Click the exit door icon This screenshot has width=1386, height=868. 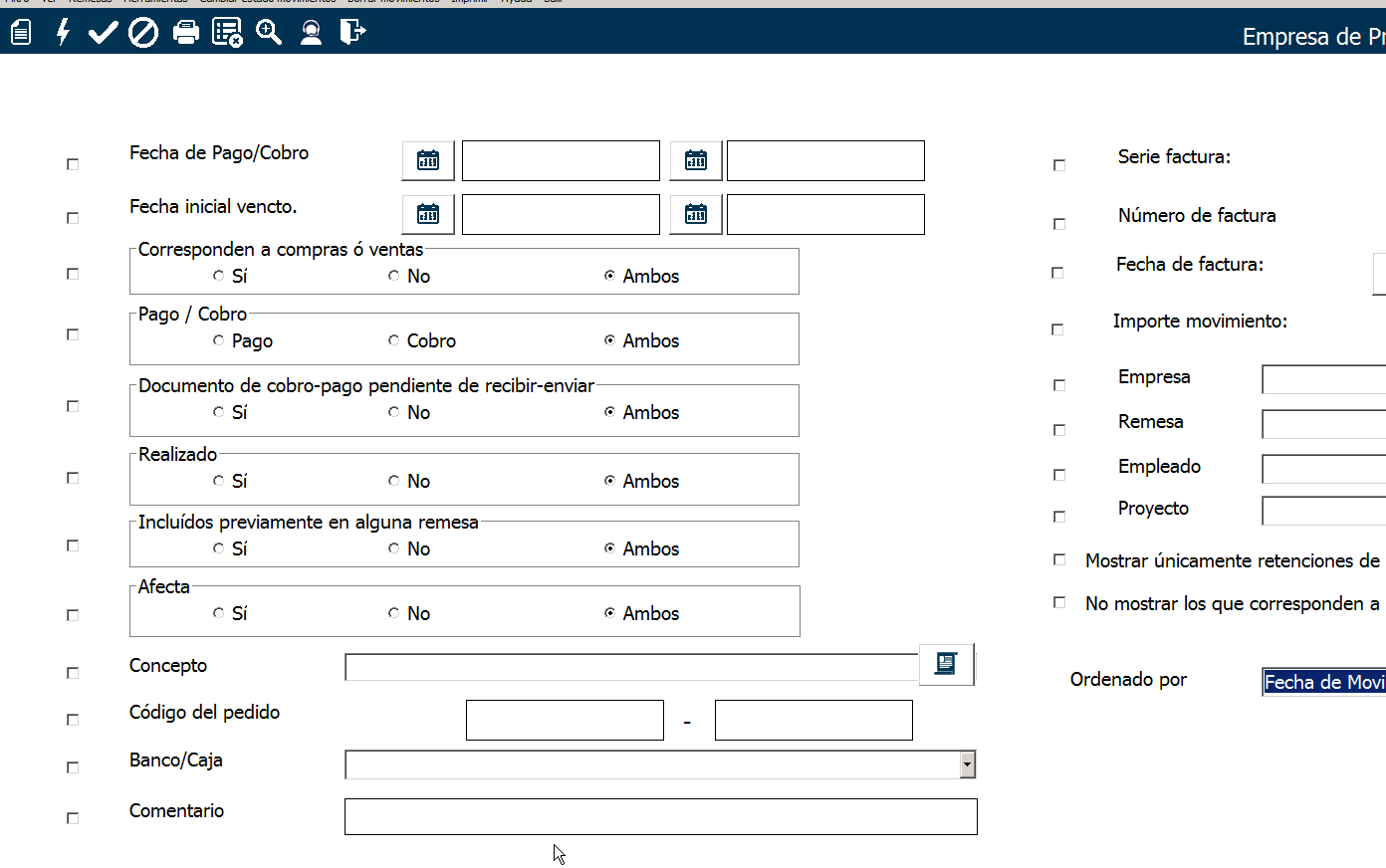tap(352, 33)
